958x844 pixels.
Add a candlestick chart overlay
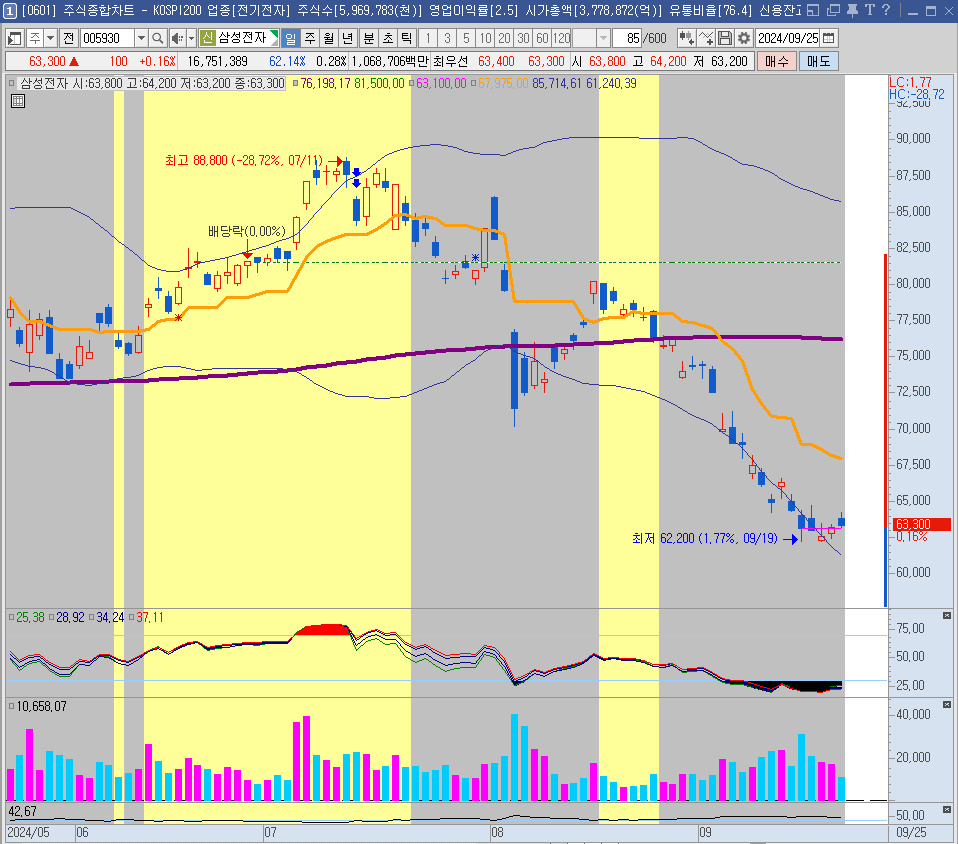686,39
